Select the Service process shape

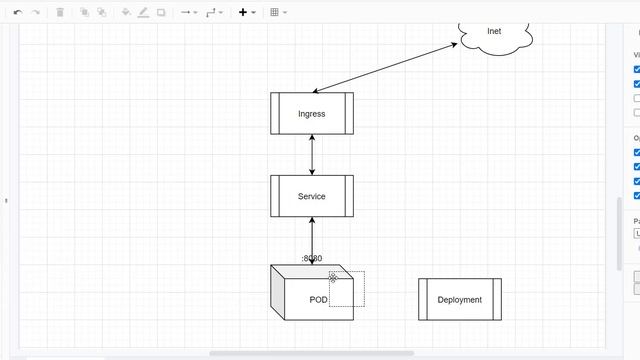[312, 196]
